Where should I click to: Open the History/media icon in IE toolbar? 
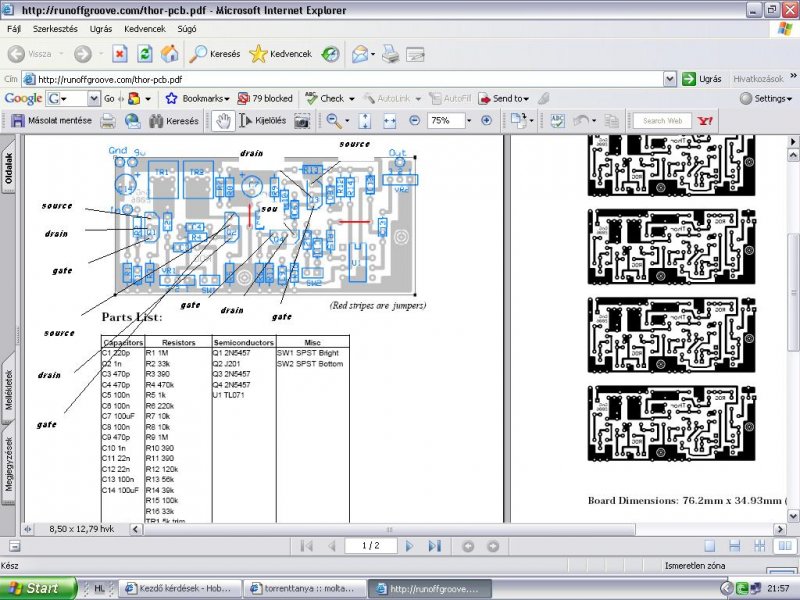click(x=330, y=54)
